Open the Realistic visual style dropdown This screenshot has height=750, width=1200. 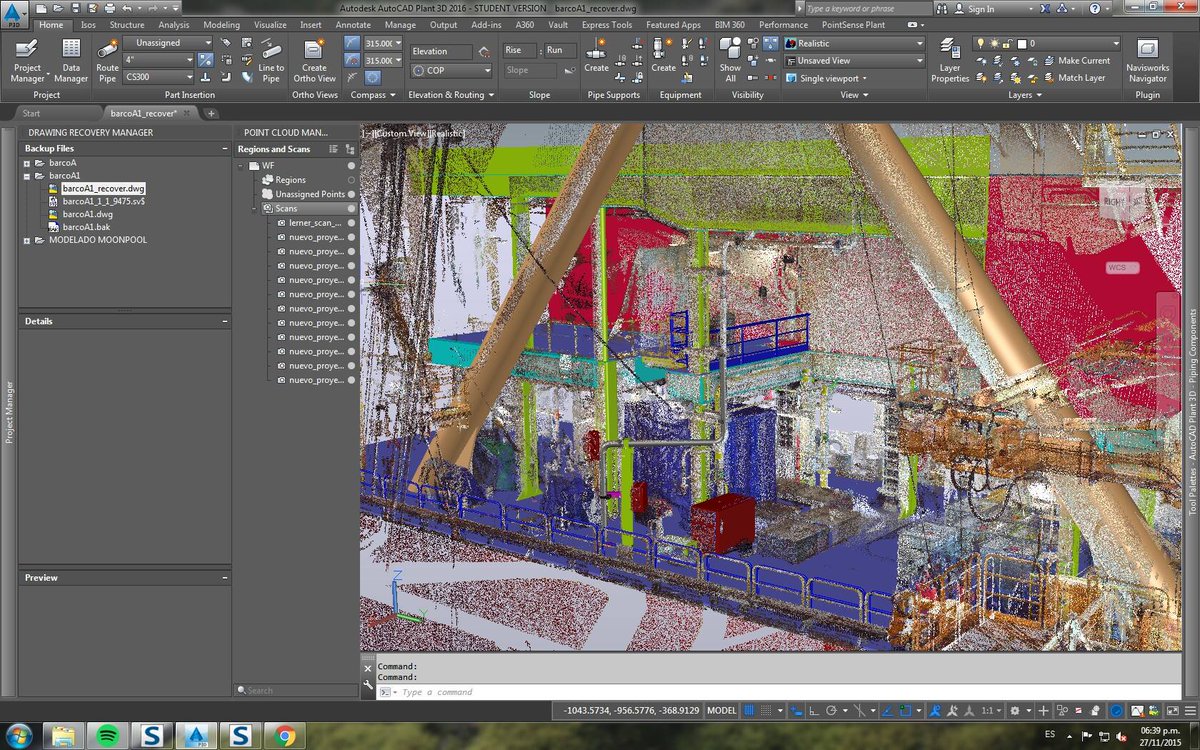(x=854, y=43)
